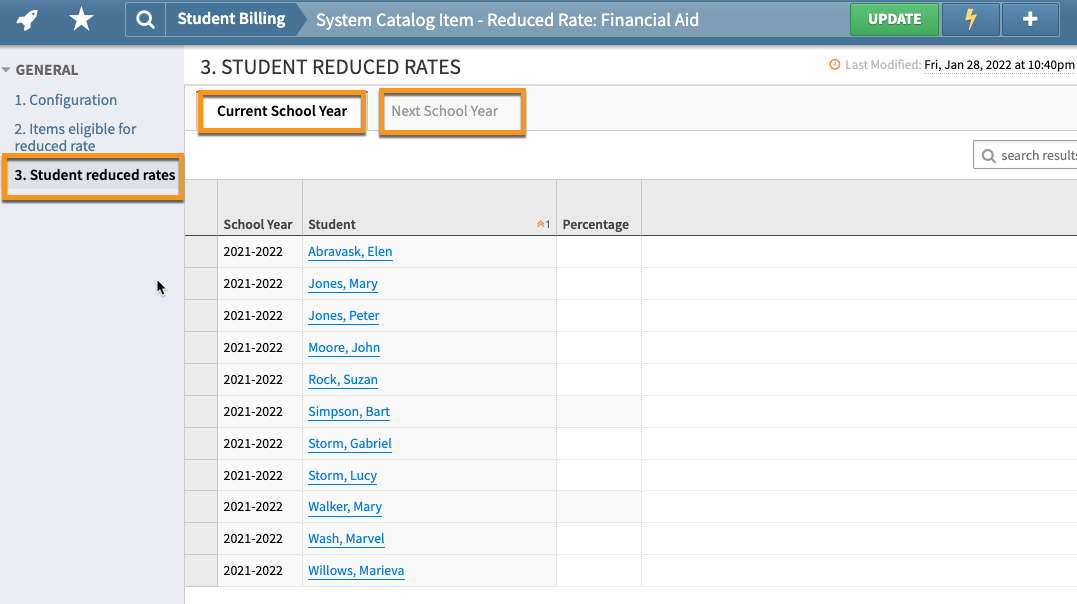The height and width of the screenshot is (604, 1077).
Task: Open search with the magnifying glass icon
Action: 145,20
